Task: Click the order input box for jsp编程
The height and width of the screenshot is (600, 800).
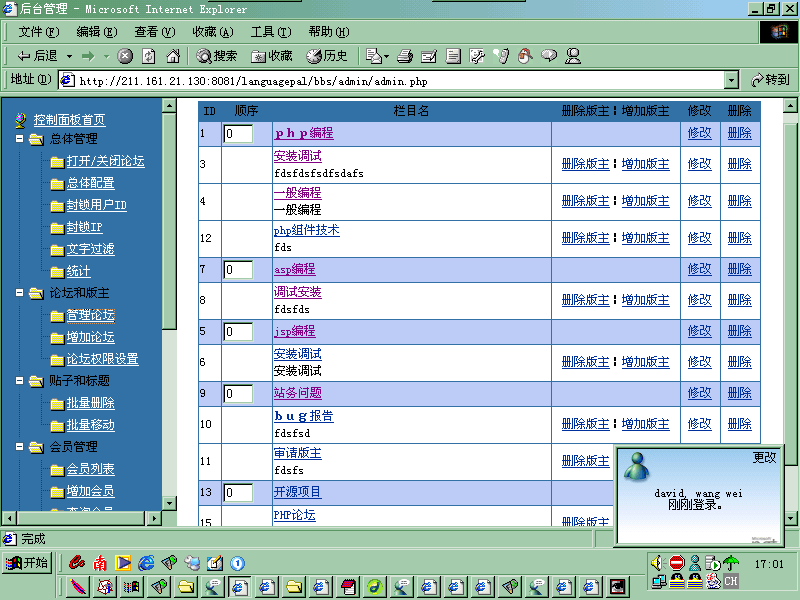Action: [x=238, y=332]
